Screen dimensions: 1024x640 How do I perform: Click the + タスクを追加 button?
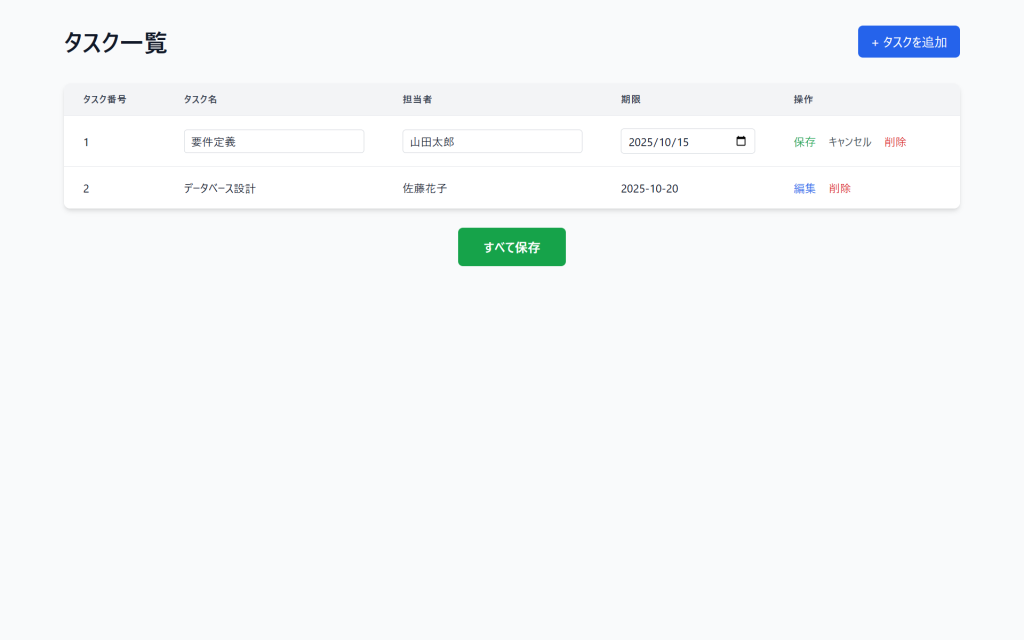pyautogui.click(x=908, y=42)
